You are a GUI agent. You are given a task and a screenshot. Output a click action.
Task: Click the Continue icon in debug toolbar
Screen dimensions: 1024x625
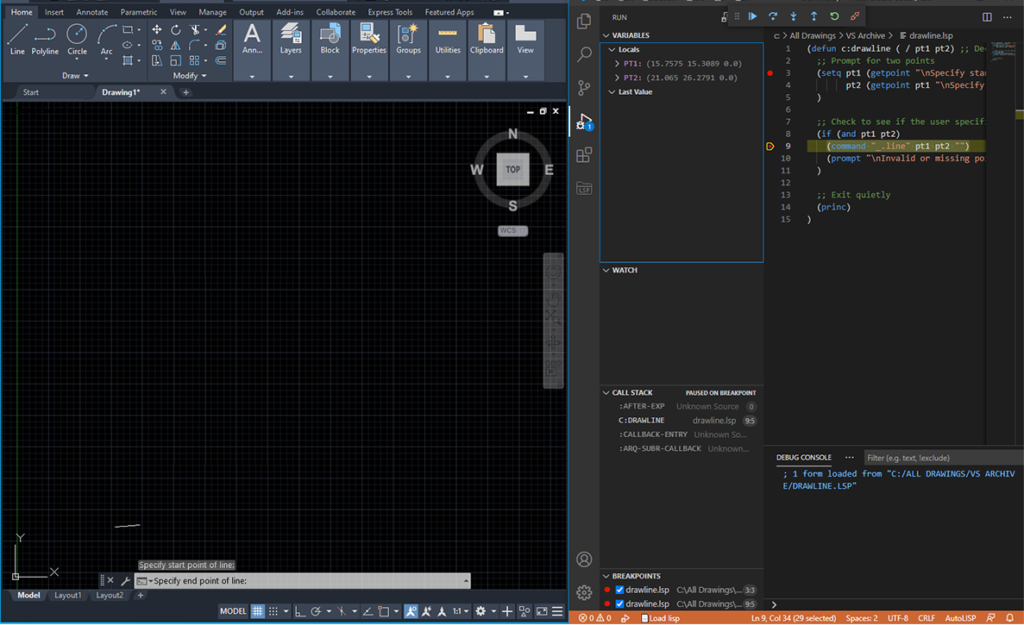click(753, 16)
